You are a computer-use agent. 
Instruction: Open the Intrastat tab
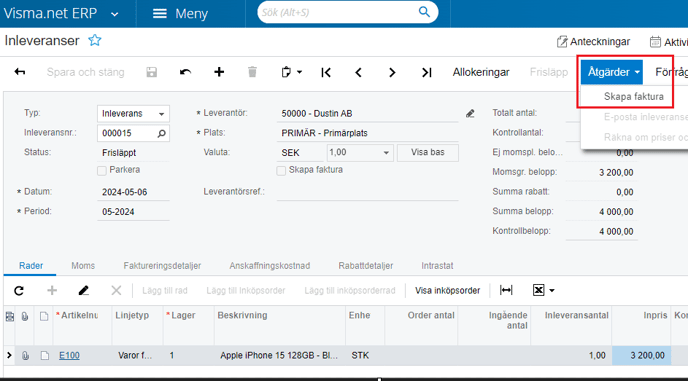(x=437, y=266)
